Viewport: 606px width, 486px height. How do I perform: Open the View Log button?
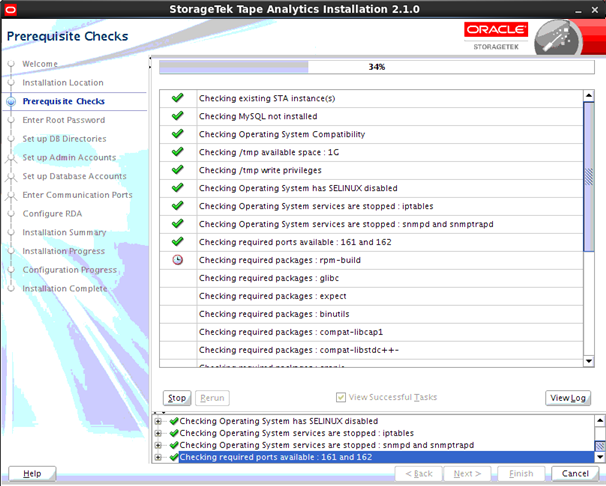click(x=568, y=398)
